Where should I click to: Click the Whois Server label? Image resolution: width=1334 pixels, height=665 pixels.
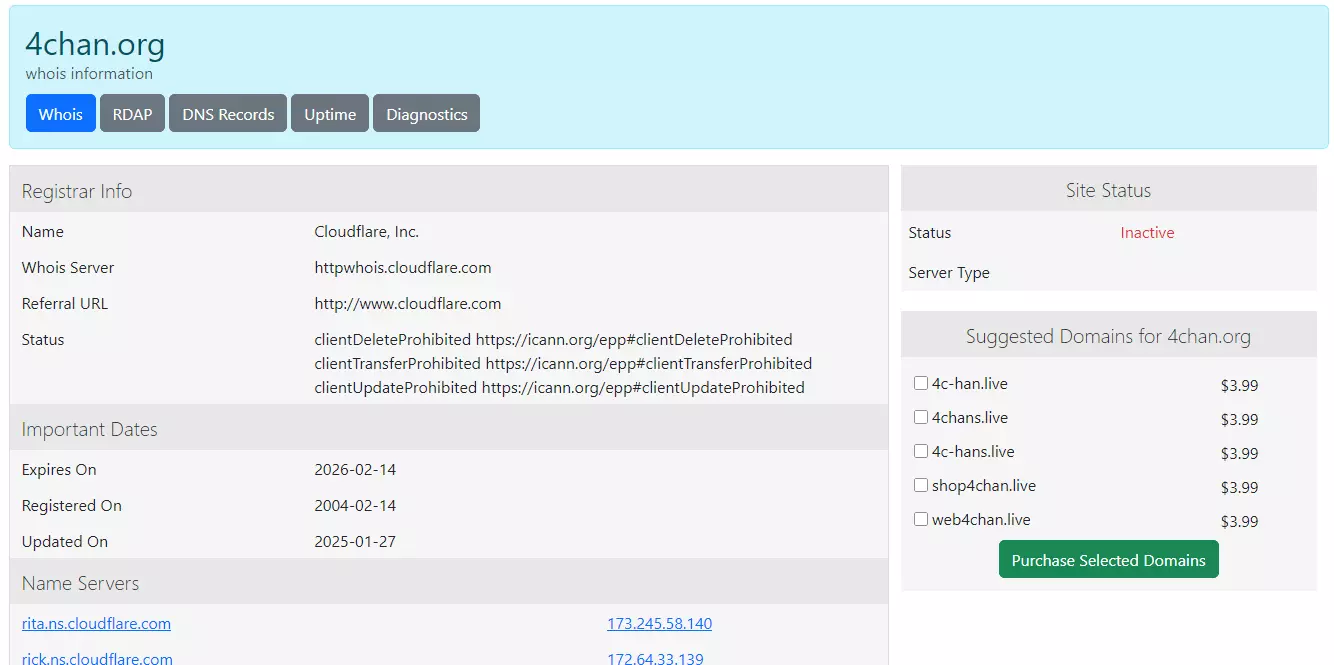tap(68, 268)
